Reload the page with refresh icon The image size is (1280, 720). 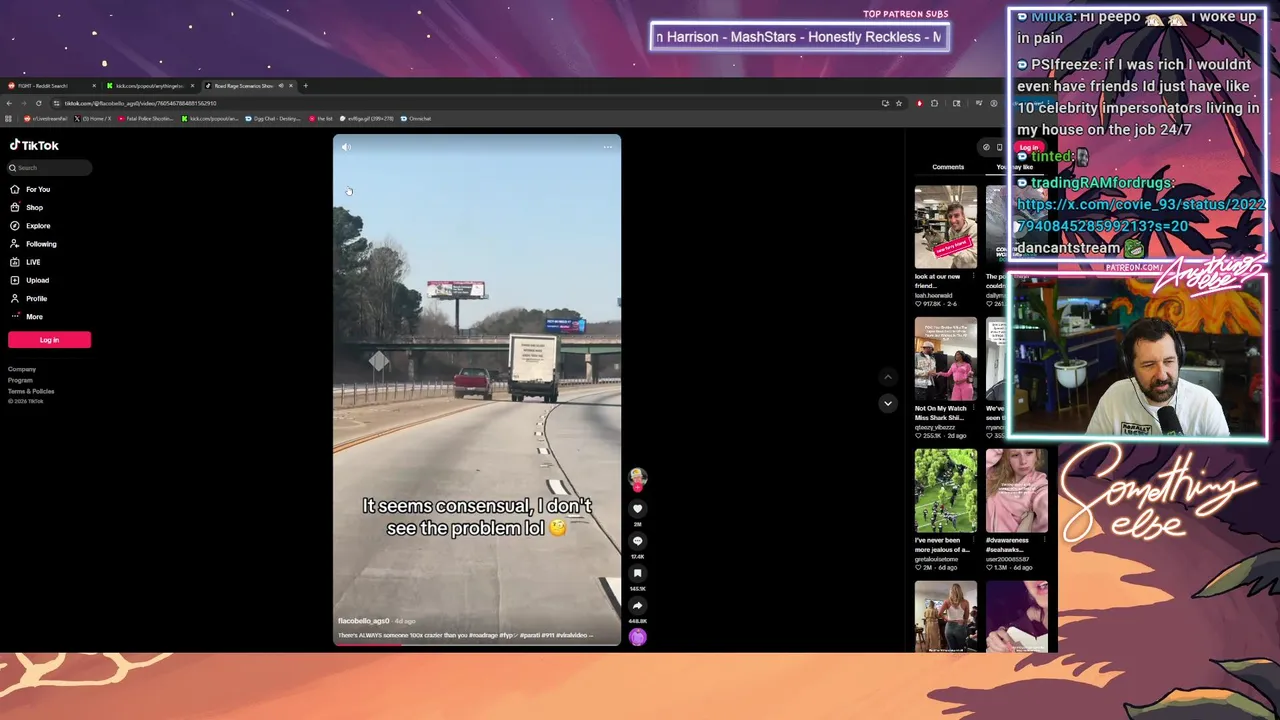[x=39, y=103]
